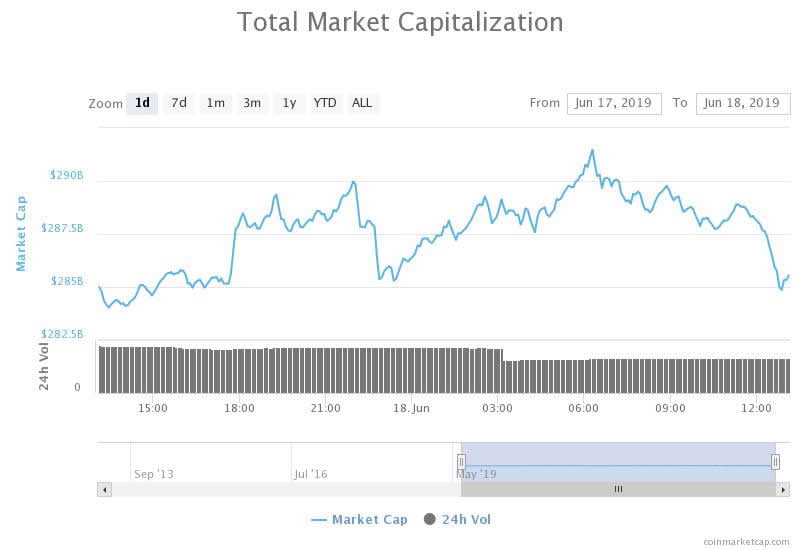Click the horizontal scrollbar thumb

pos(618,489)
